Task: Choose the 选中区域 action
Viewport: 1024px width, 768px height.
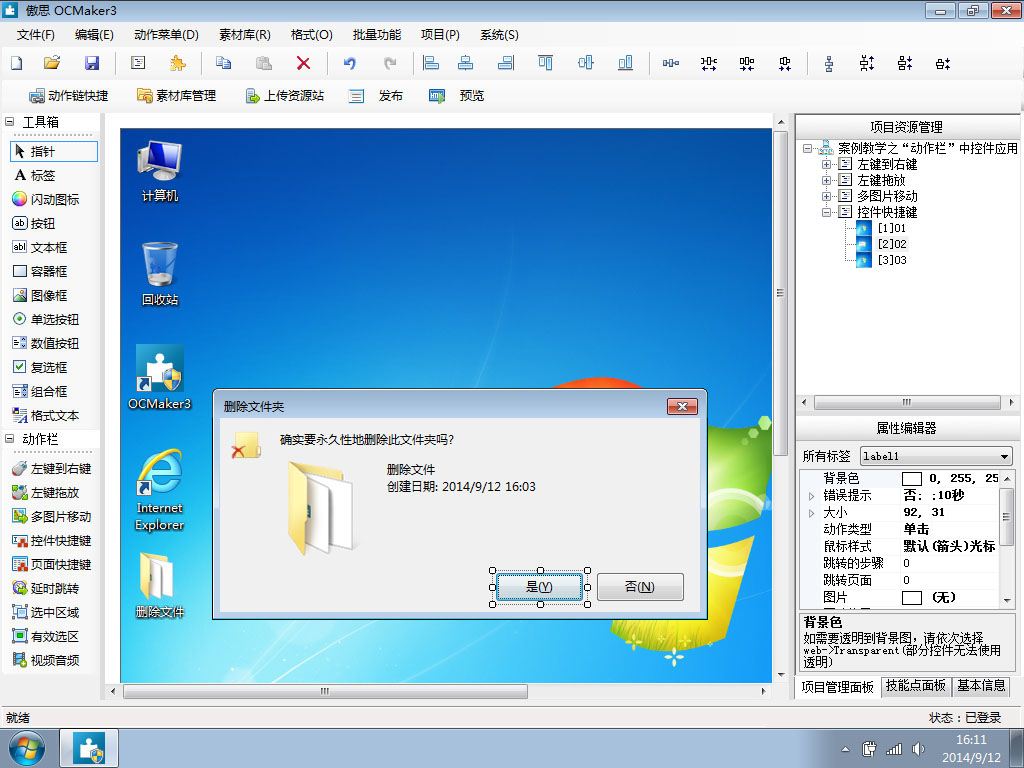Action: [46, 613]
